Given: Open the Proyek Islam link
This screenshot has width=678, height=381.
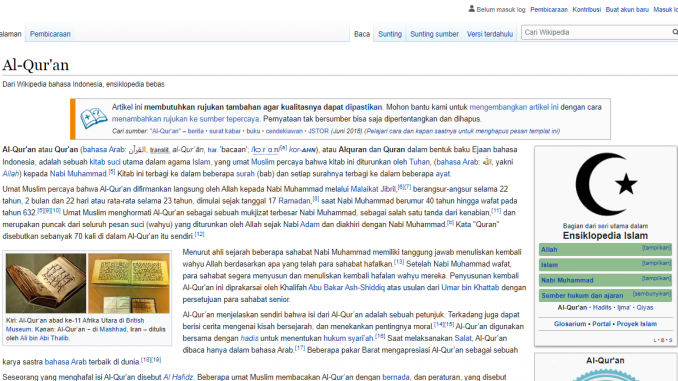Looking at the screenshot, I should click(636, 323).
